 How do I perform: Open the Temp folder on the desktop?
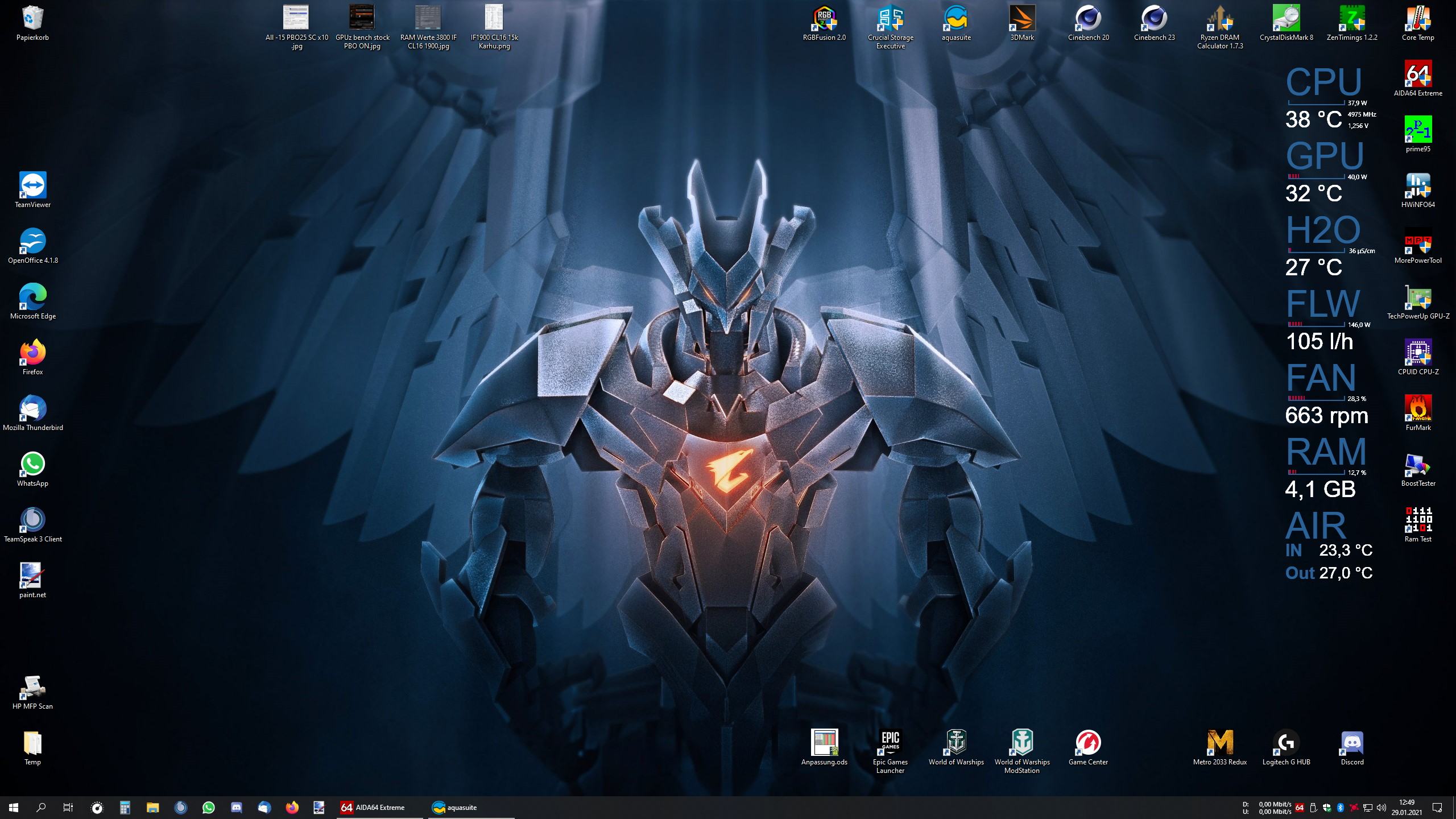pyautogui.click(x=32, y=748)
